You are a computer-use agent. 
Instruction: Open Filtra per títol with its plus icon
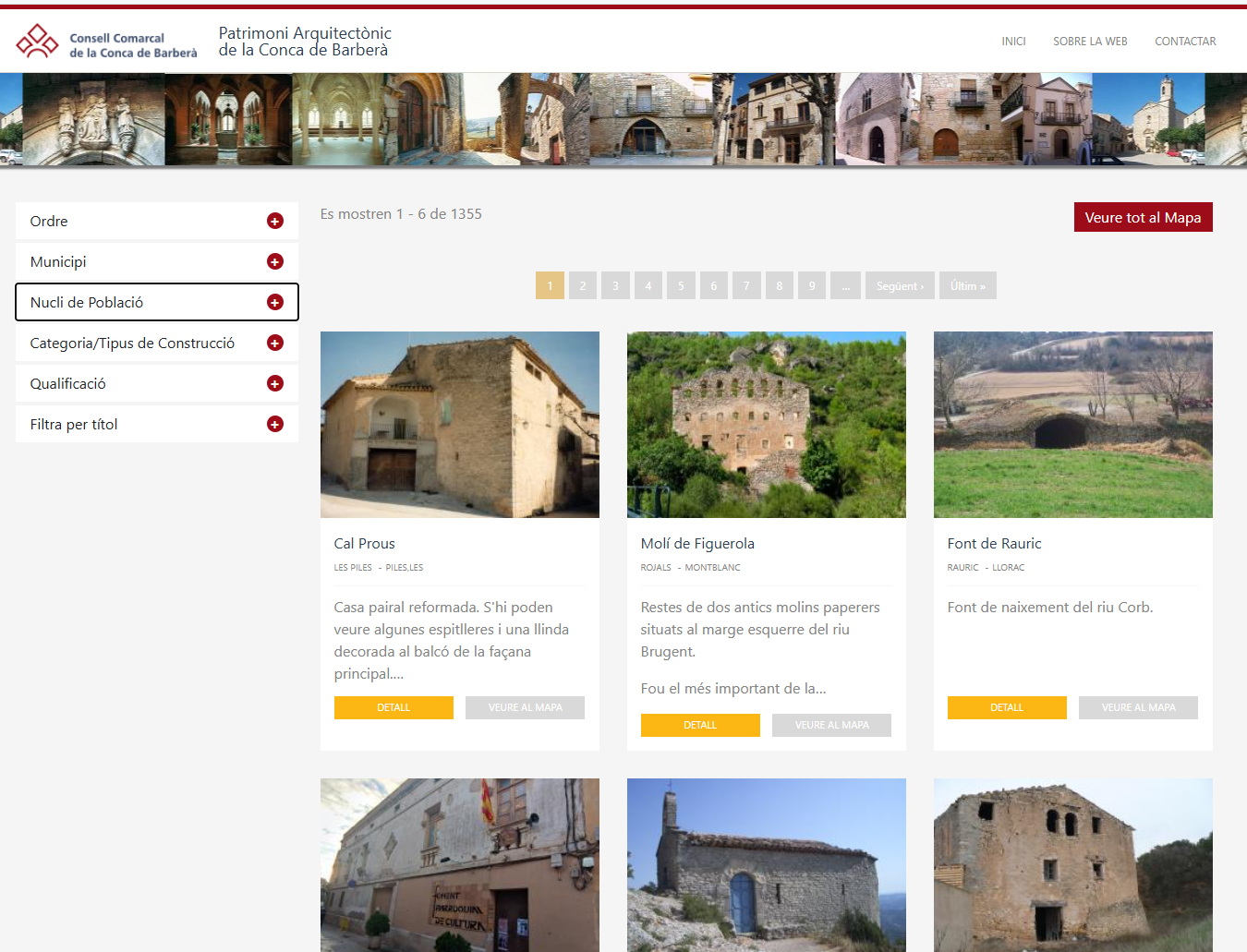point(275,424)
